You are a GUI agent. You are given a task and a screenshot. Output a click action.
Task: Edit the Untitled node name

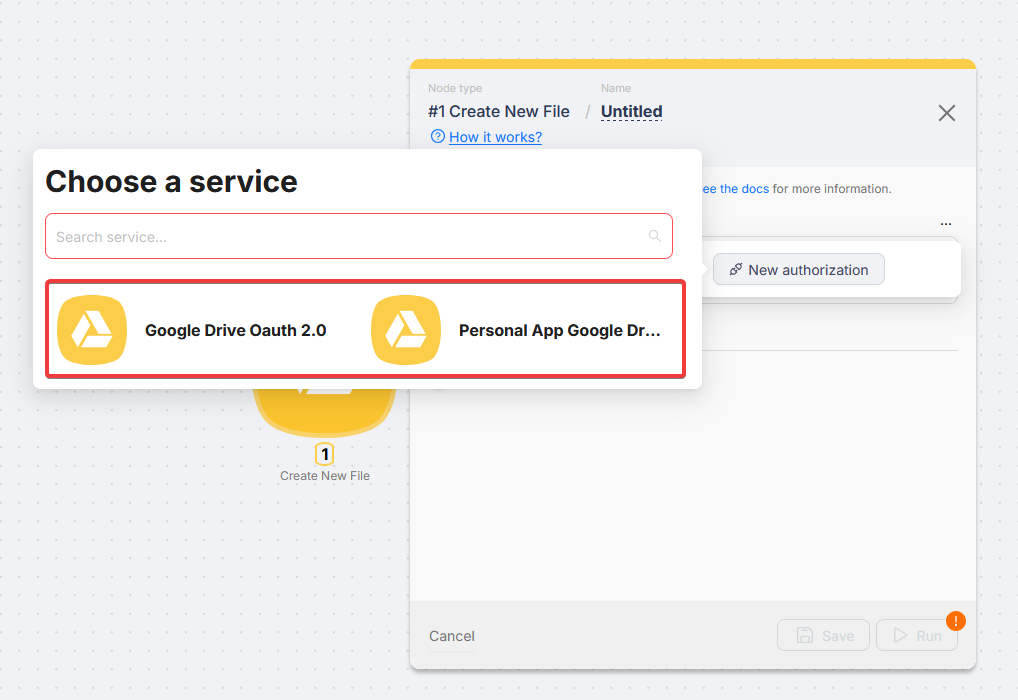pos(631,112)
